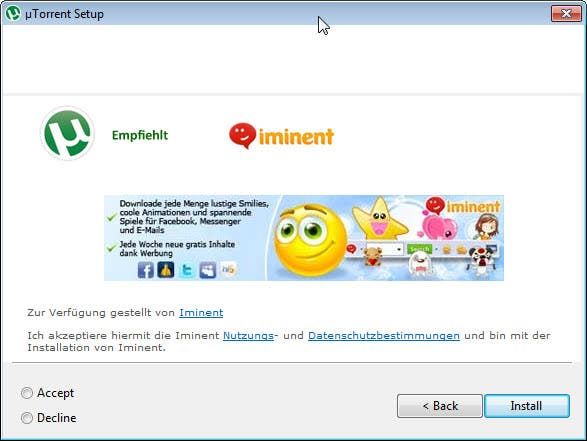Viewport: 587px width, 441px height.
Task: Open the Datenschutzbestimmungen link
Action: pos(384,335)
